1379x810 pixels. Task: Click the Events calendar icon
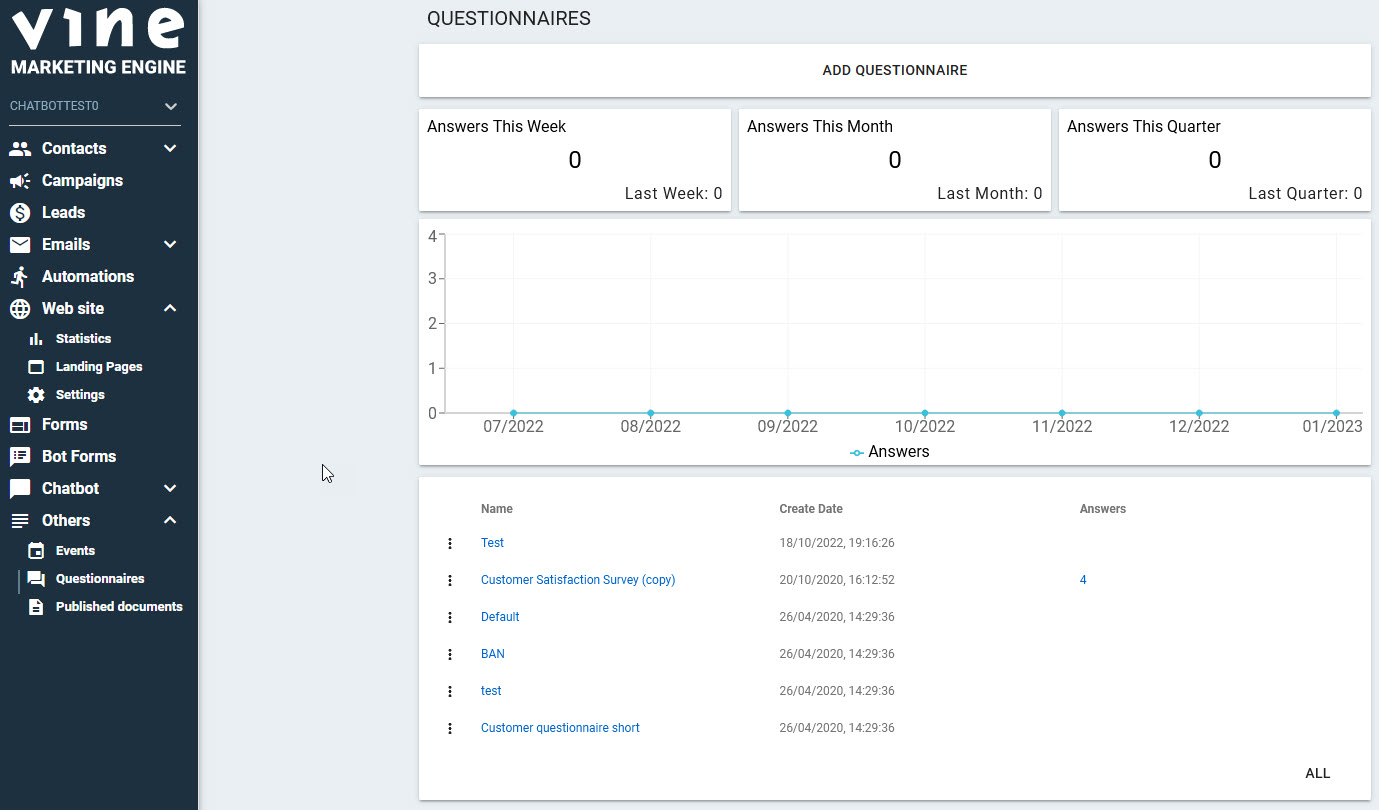pos(36,551)
